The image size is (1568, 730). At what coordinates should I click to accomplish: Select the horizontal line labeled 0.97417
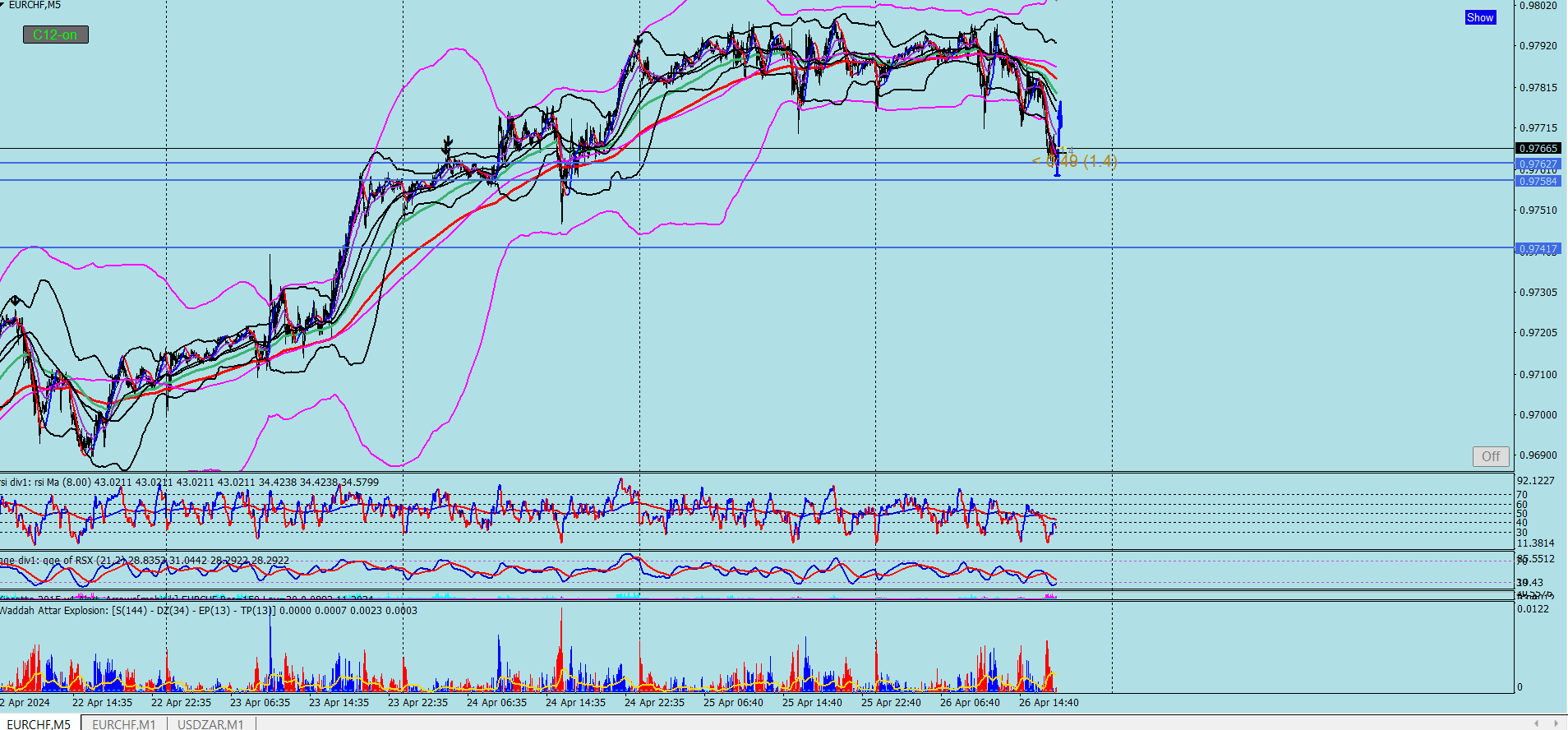tap(756, 247)
